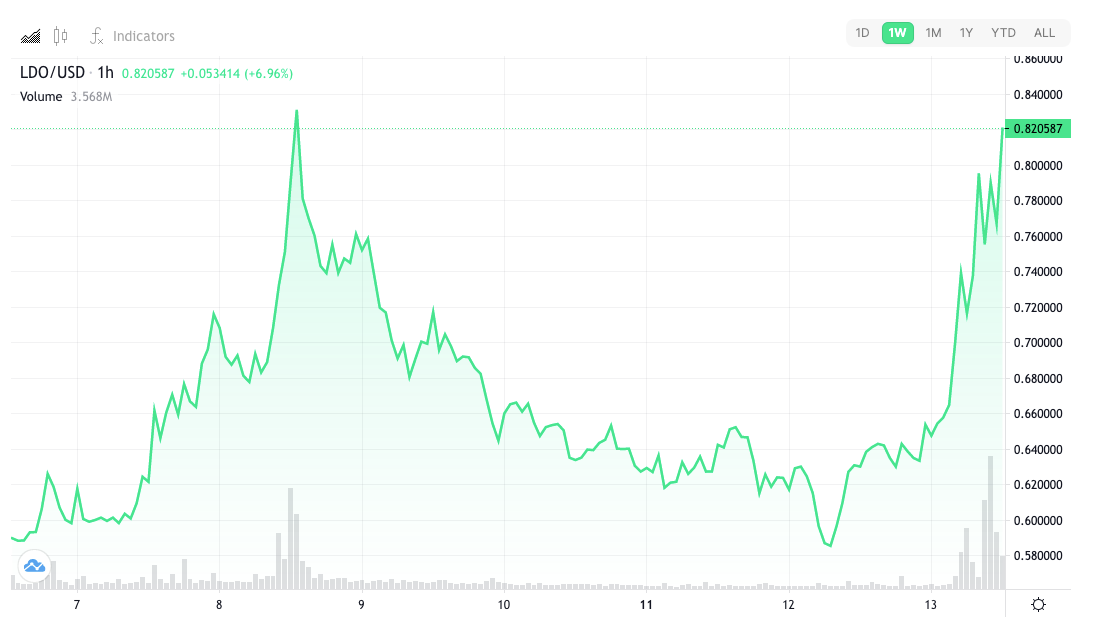Click the 0.680000 price axis label
Screen dimensions: 1095x638
coord(1038,379)
